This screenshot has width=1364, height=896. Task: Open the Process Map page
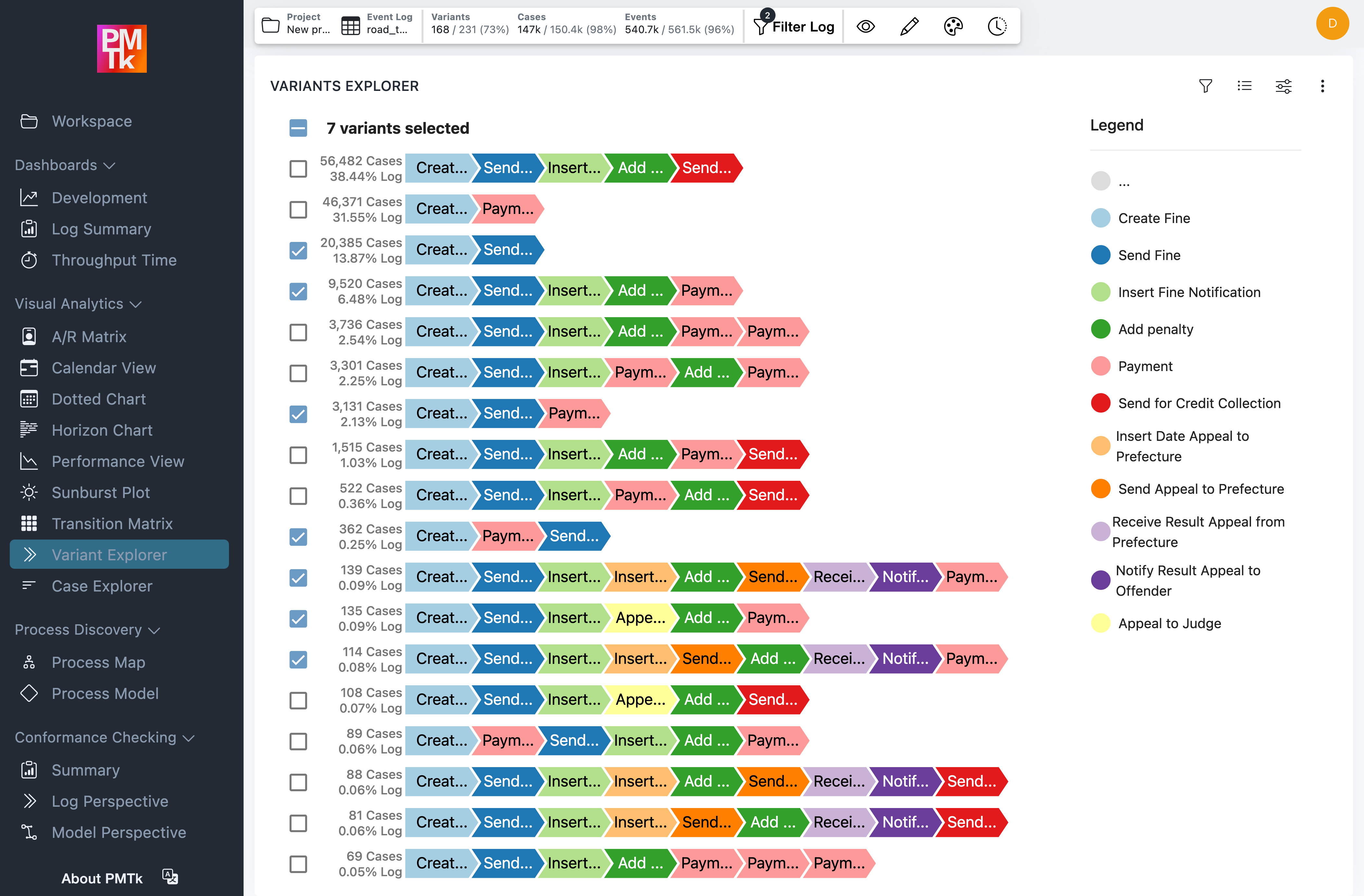coord(99,662)
